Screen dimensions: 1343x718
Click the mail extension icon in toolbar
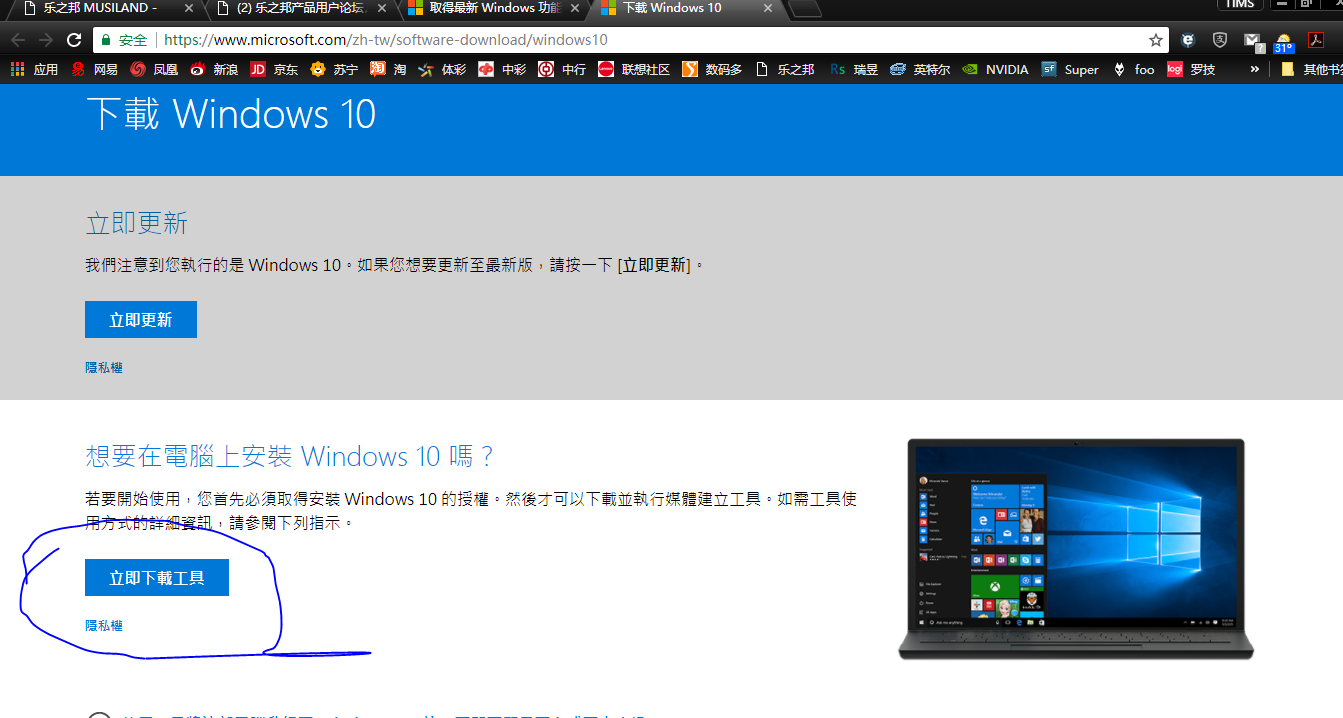[1252, 40]
